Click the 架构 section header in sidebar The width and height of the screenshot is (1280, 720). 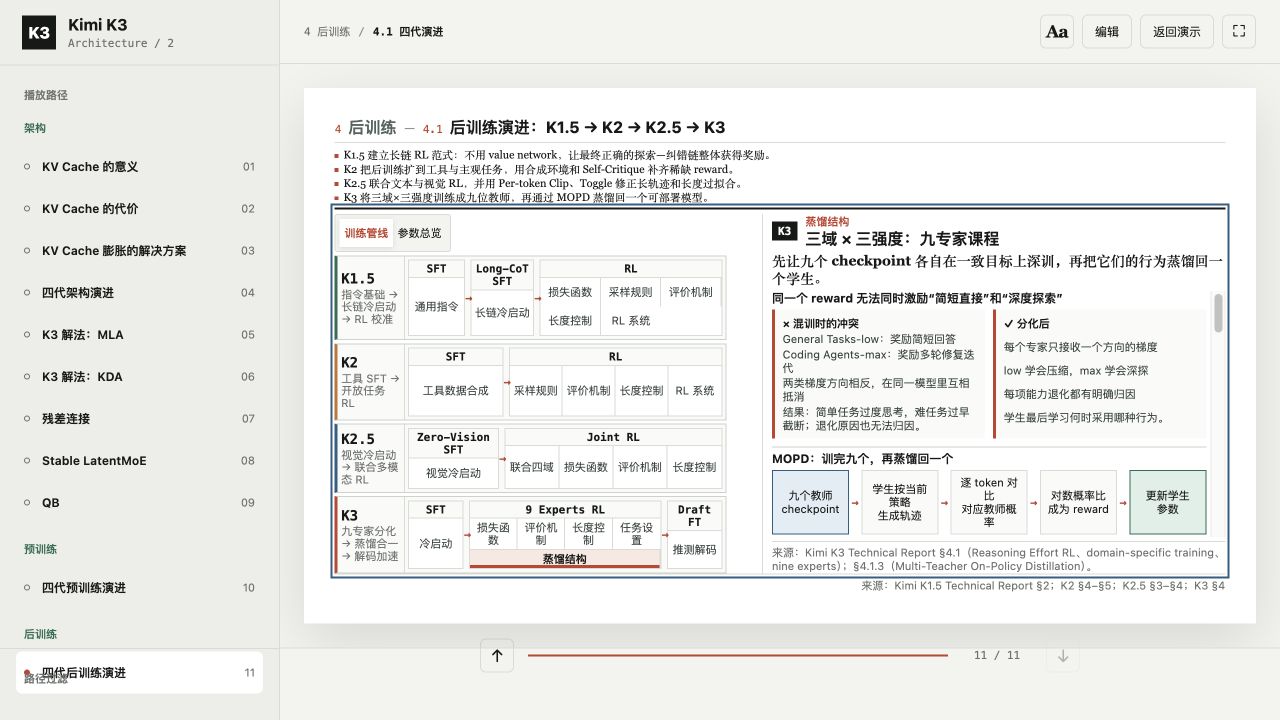(x=35, y=128)
